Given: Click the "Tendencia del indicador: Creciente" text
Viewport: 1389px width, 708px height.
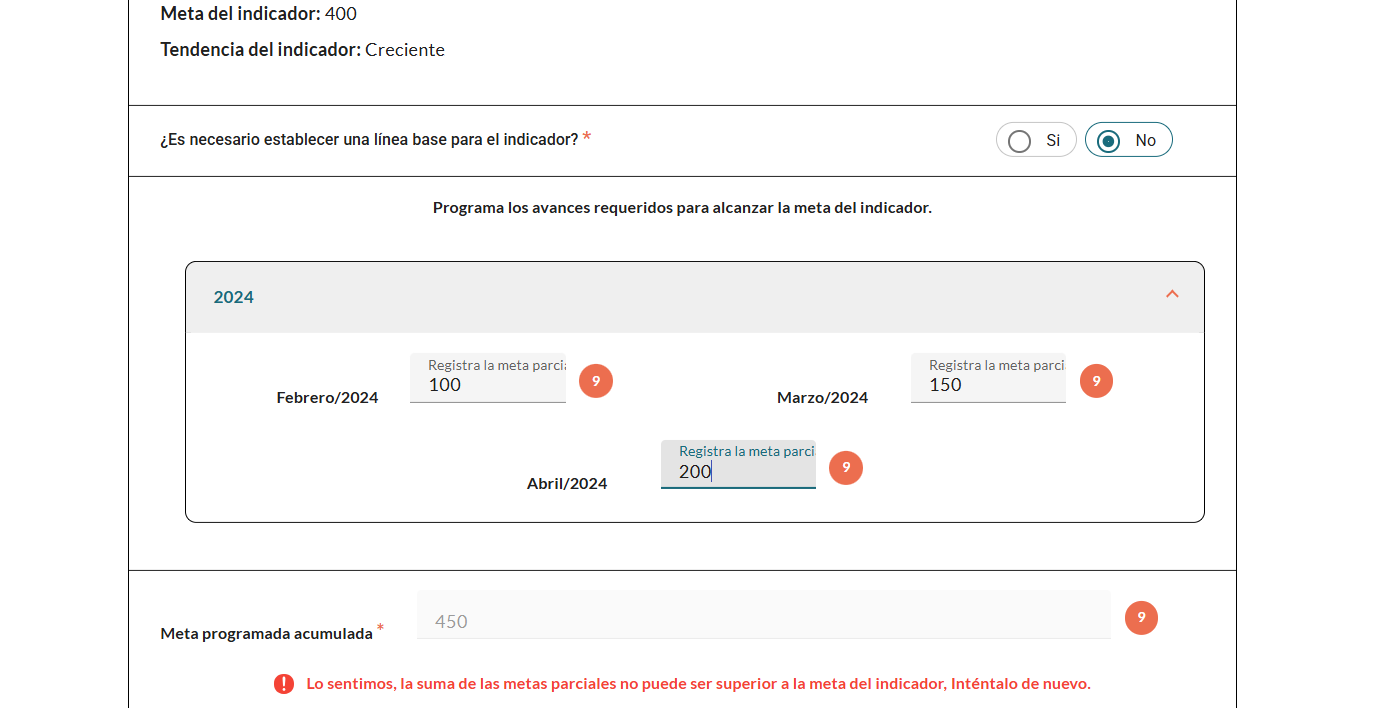Looking at the screenshot, I should (302, 49).
